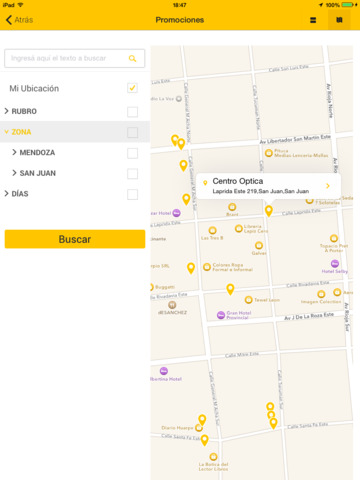The height and width of the screenshot is (480, 360).
Task: Tap the yellow pin under Centro Optica callout
Action: (269, 211)
